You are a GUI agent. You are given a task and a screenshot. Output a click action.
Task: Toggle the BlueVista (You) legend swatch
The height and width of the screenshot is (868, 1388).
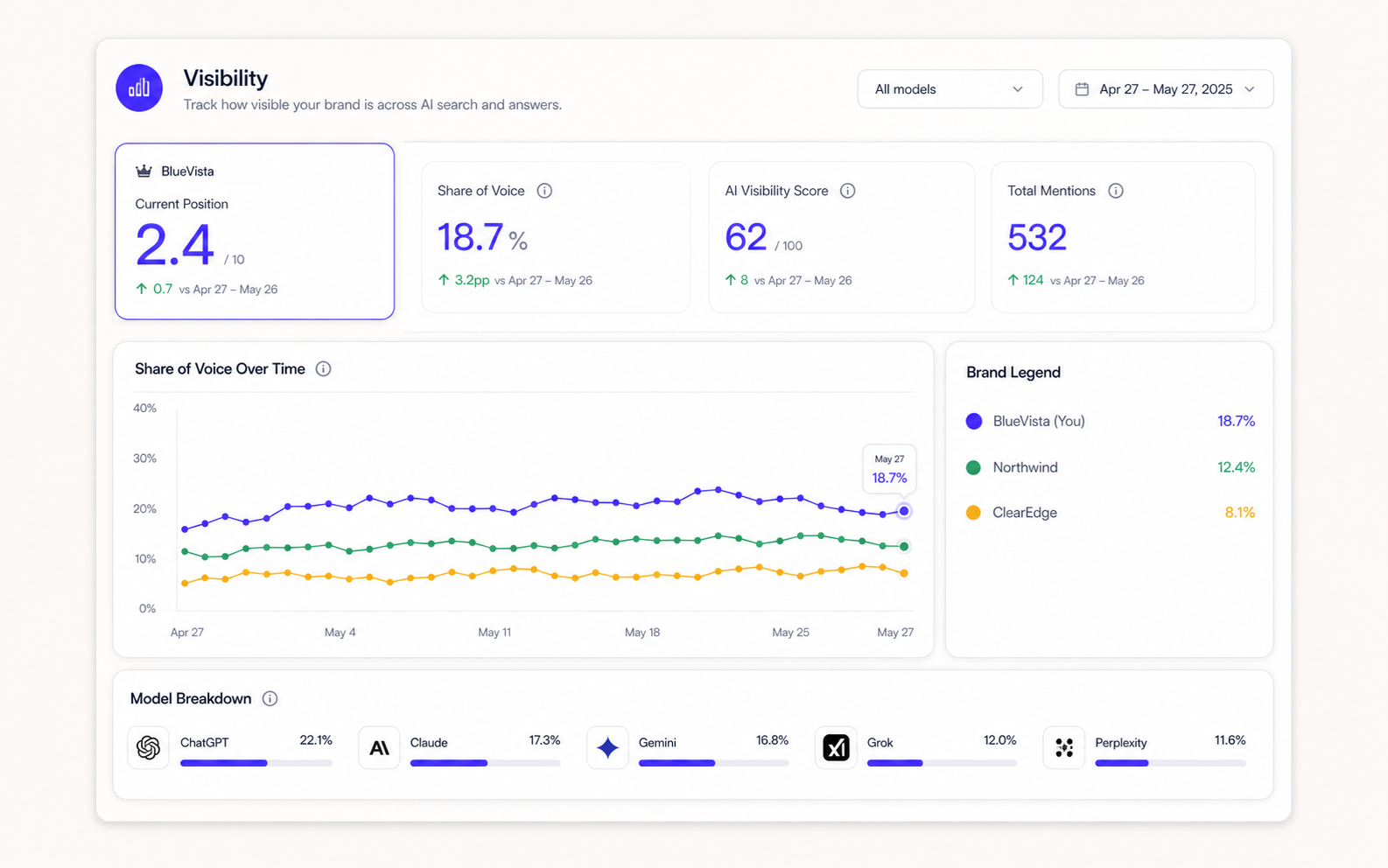pyautogui.click(x=973, y=421)
